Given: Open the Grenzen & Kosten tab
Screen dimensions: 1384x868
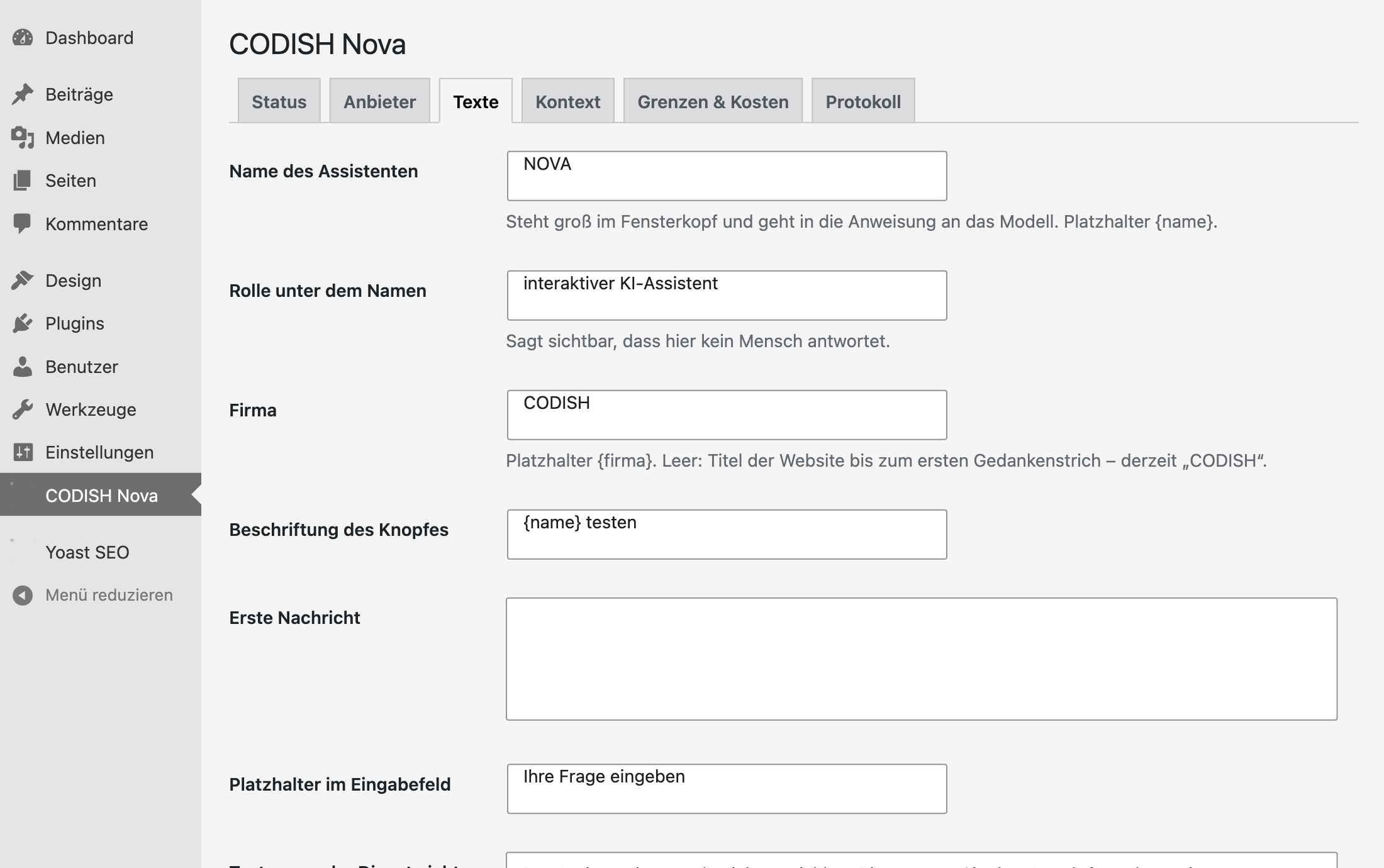Looking at the screenshot, I should [713, 101].
